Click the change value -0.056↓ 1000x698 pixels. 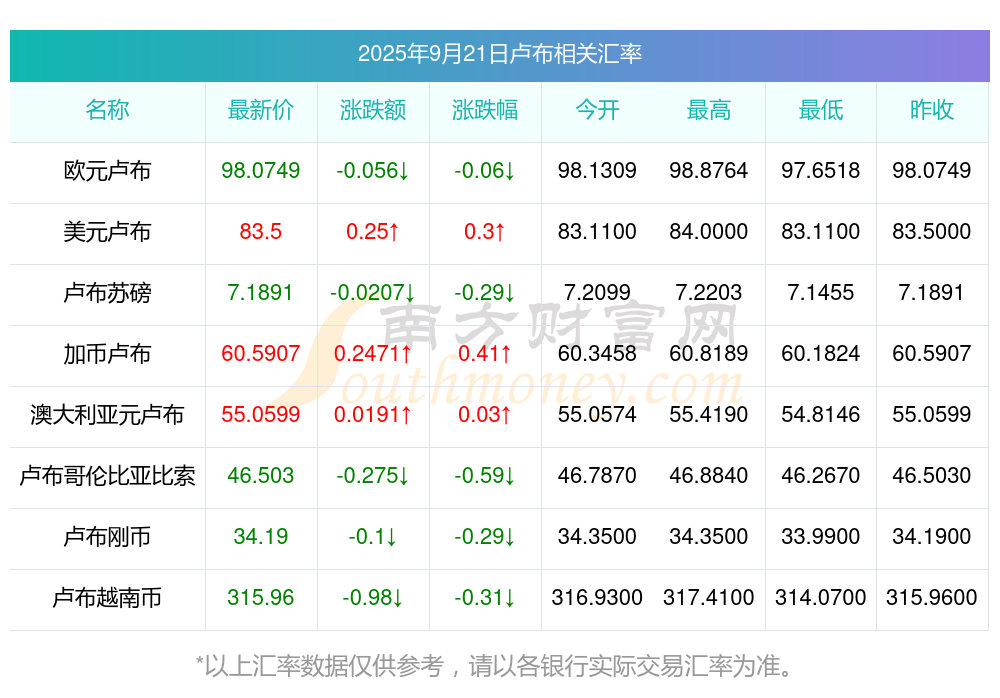click(373, 170)
